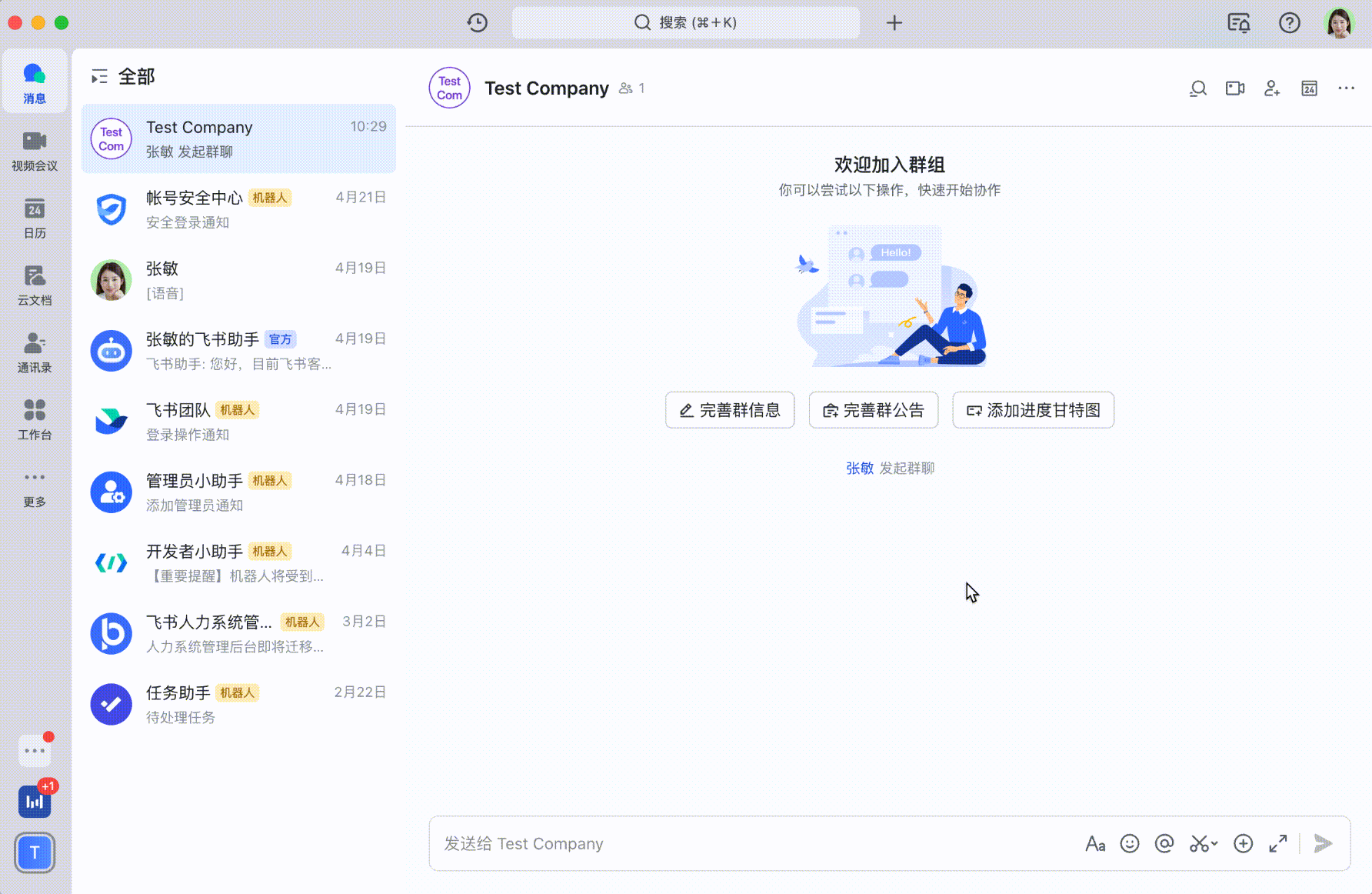
Task: Open 张敏's profile from the welcome message
Action: (860, 468)
